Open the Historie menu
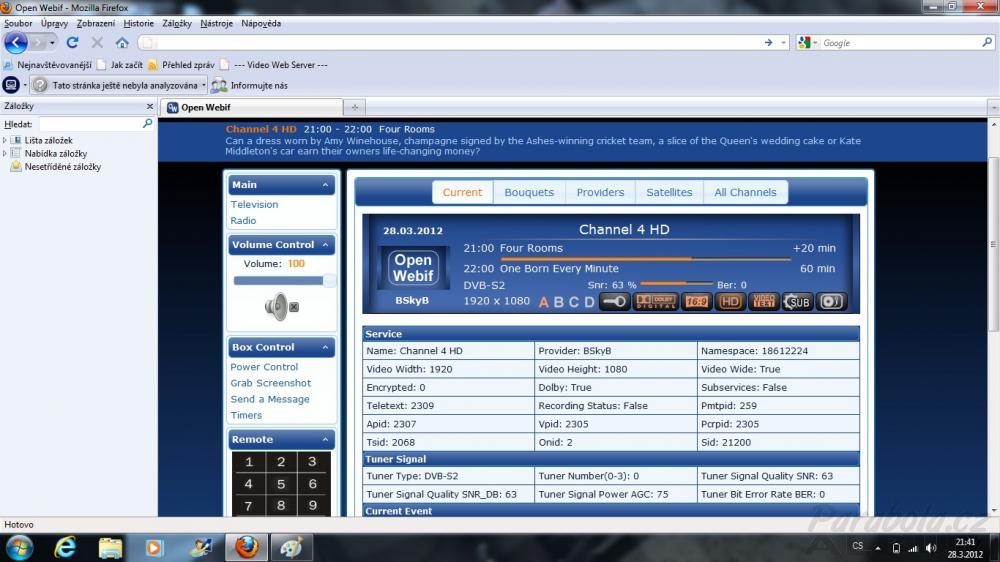Image resolution: width=1000 pixels, height=562 pixels. click(138, 24)
